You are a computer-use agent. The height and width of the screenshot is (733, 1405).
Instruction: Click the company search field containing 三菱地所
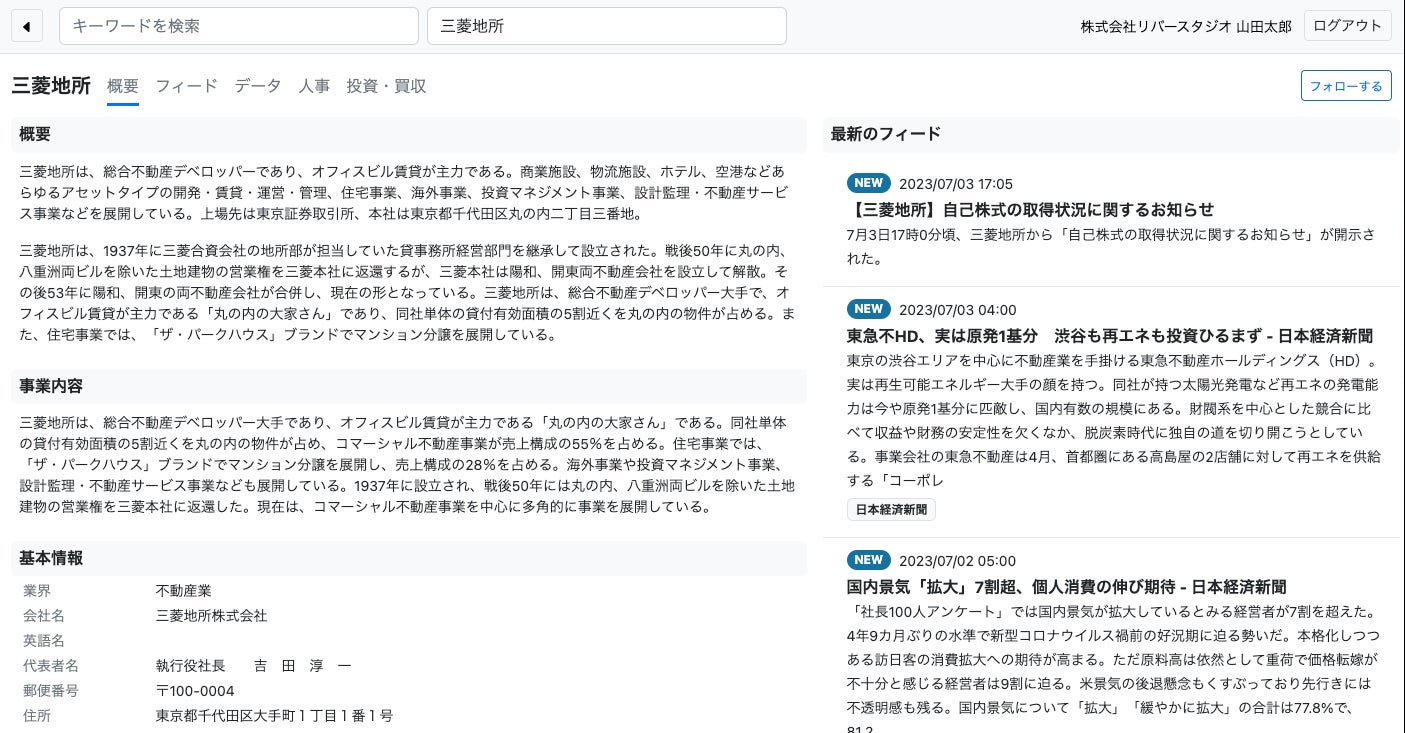(x=607, y=26)
